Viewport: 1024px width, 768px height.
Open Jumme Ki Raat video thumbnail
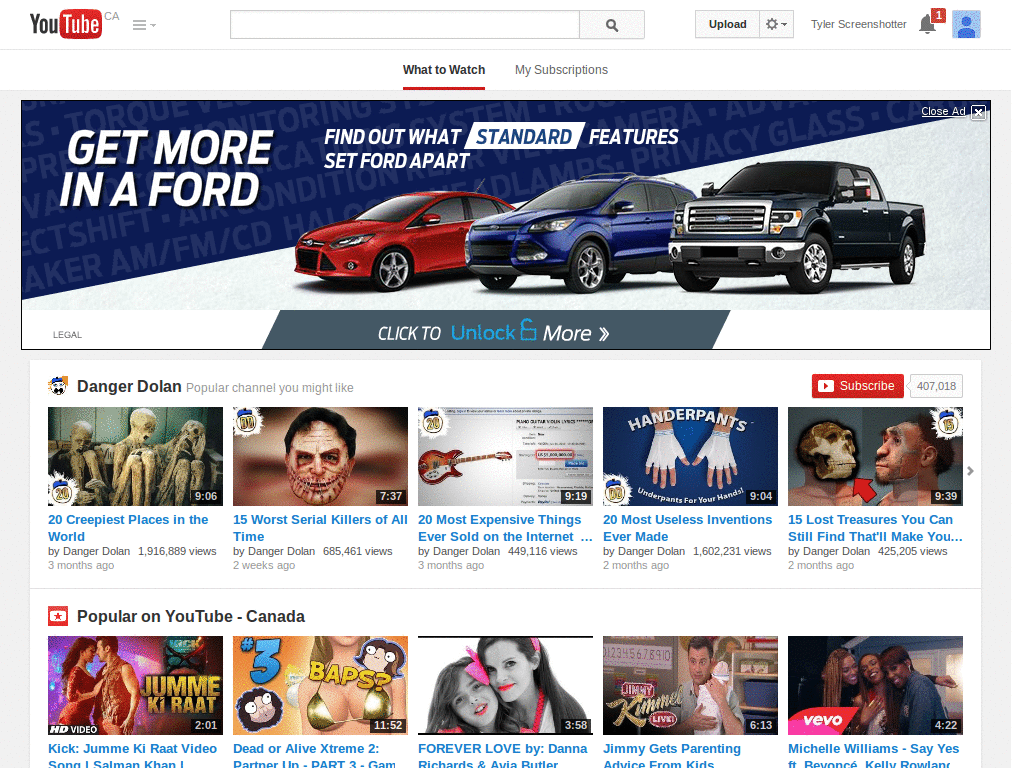click(135, 686)
